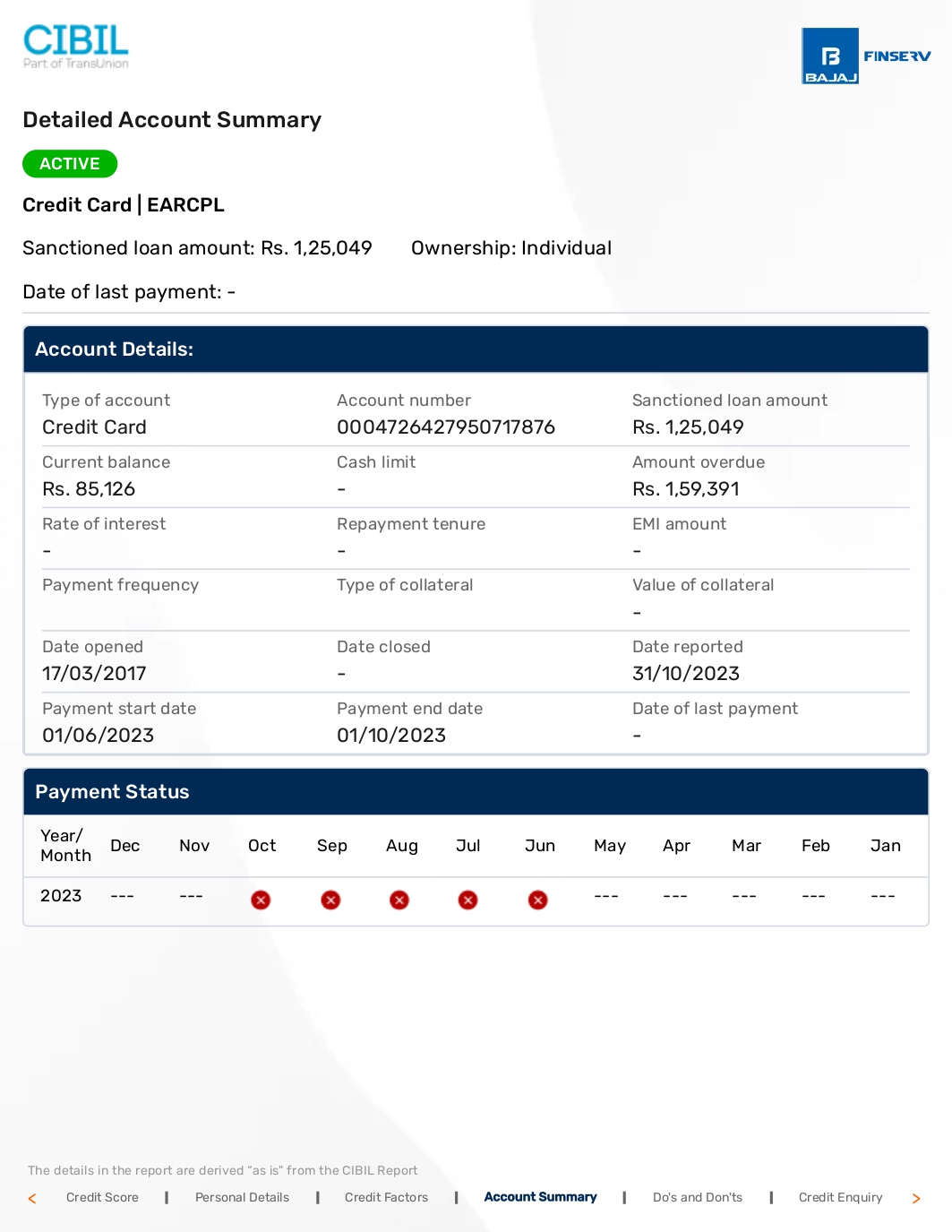This screenshot has width=952, height=1232.
Task: Click the amount overdue value Rs. 1,59,391
Action: click(x=686, y=489)
